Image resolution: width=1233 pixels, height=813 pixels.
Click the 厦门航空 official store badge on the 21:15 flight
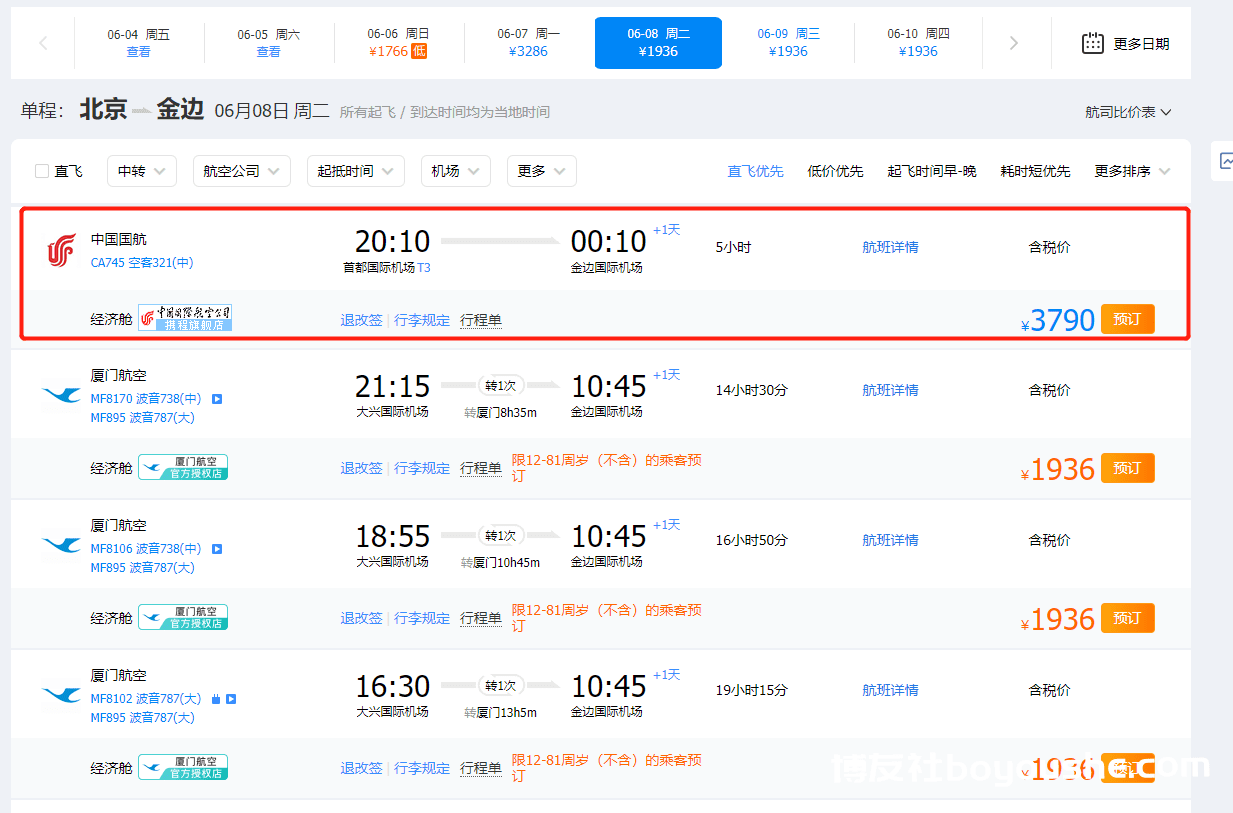click(183, 467)
